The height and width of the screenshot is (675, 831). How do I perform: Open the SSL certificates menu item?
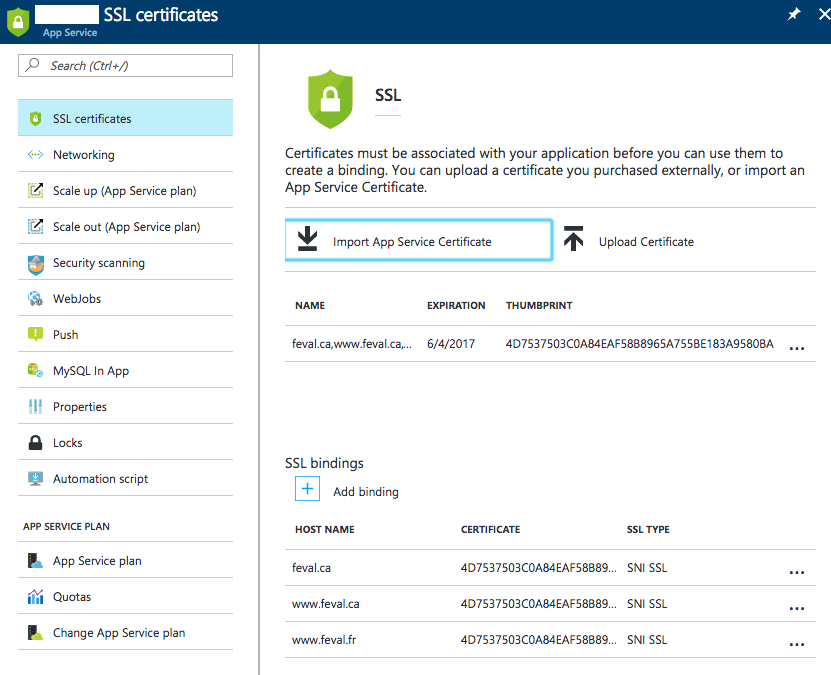coord(126,118)
